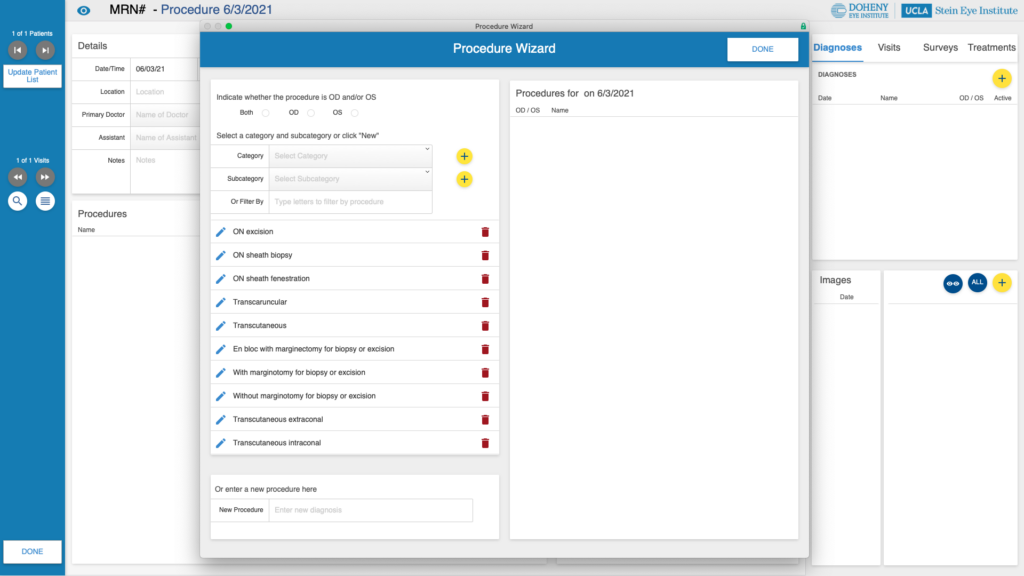Select the Both radio button
This screenshot has width=1024, height=576.
pos(266,113)
